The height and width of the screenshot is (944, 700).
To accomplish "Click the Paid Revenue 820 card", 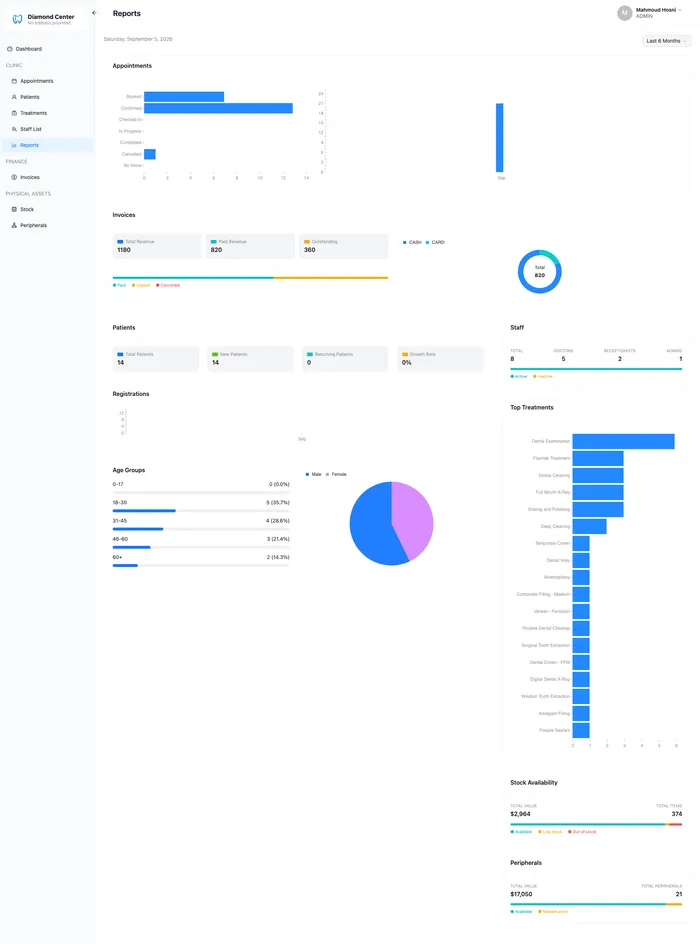I will 250,246.
